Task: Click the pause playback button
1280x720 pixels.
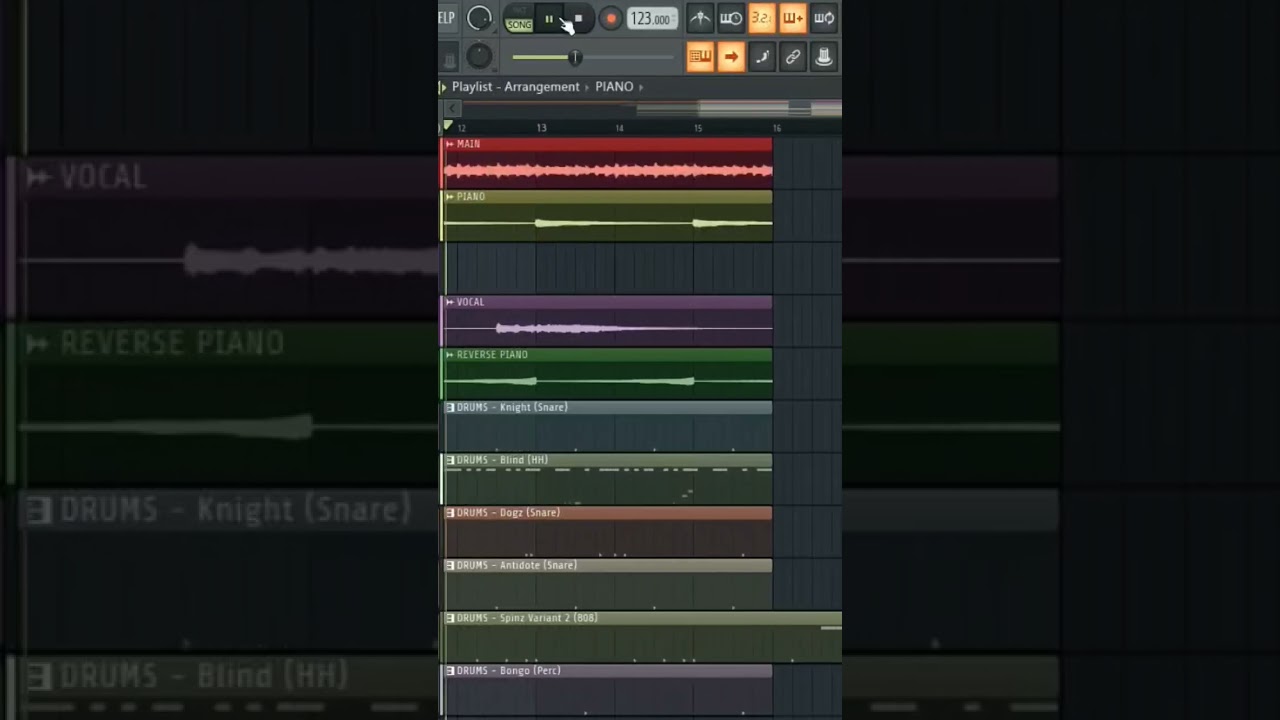Action: (548, 19)
